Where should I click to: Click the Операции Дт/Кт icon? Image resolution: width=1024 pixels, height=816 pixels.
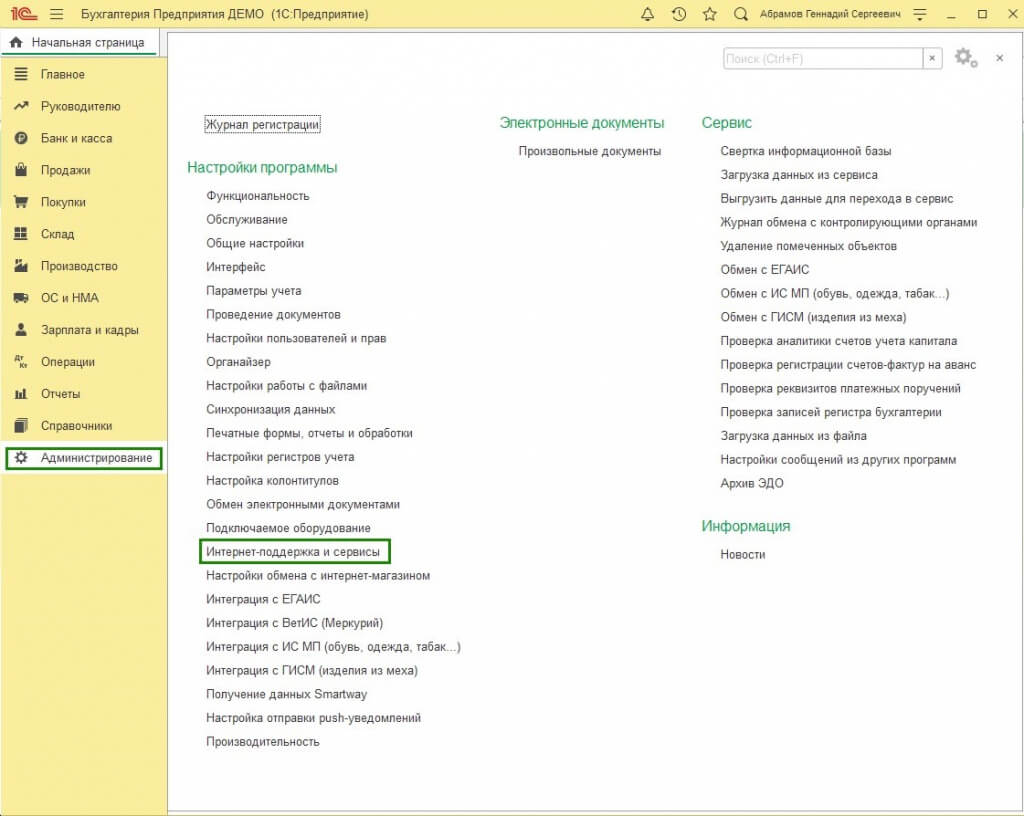coord(21,362)
